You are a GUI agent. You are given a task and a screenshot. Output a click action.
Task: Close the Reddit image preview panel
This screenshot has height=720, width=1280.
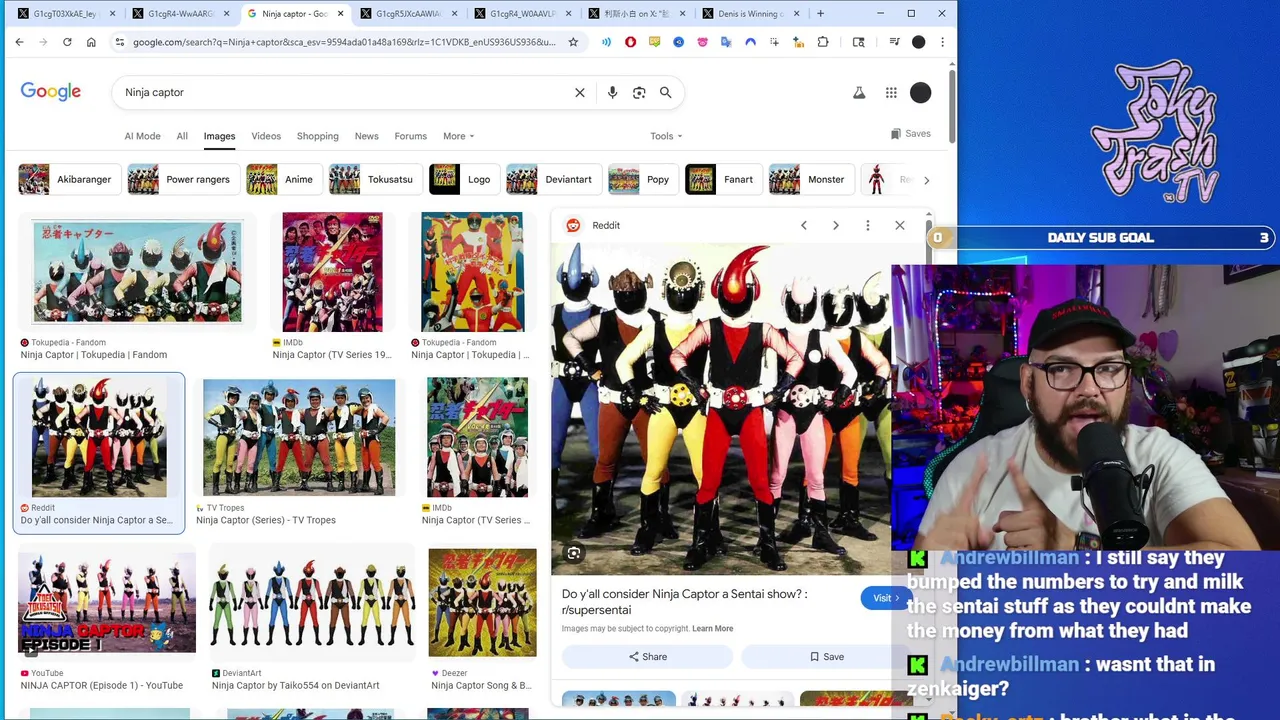(x=899, y=225)
